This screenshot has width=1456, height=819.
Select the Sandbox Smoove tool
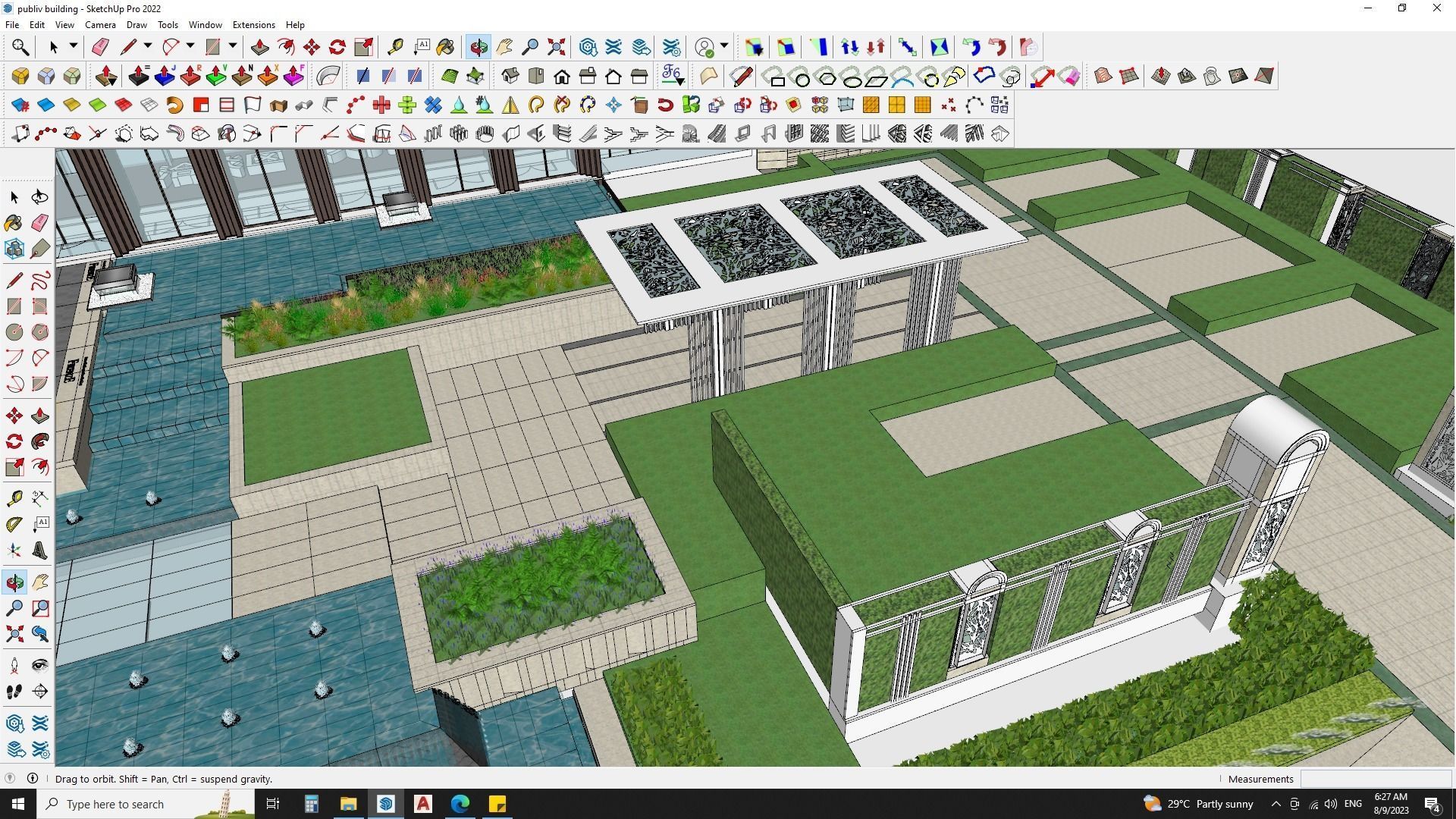pyautogui.click(x=1161, y=76)
